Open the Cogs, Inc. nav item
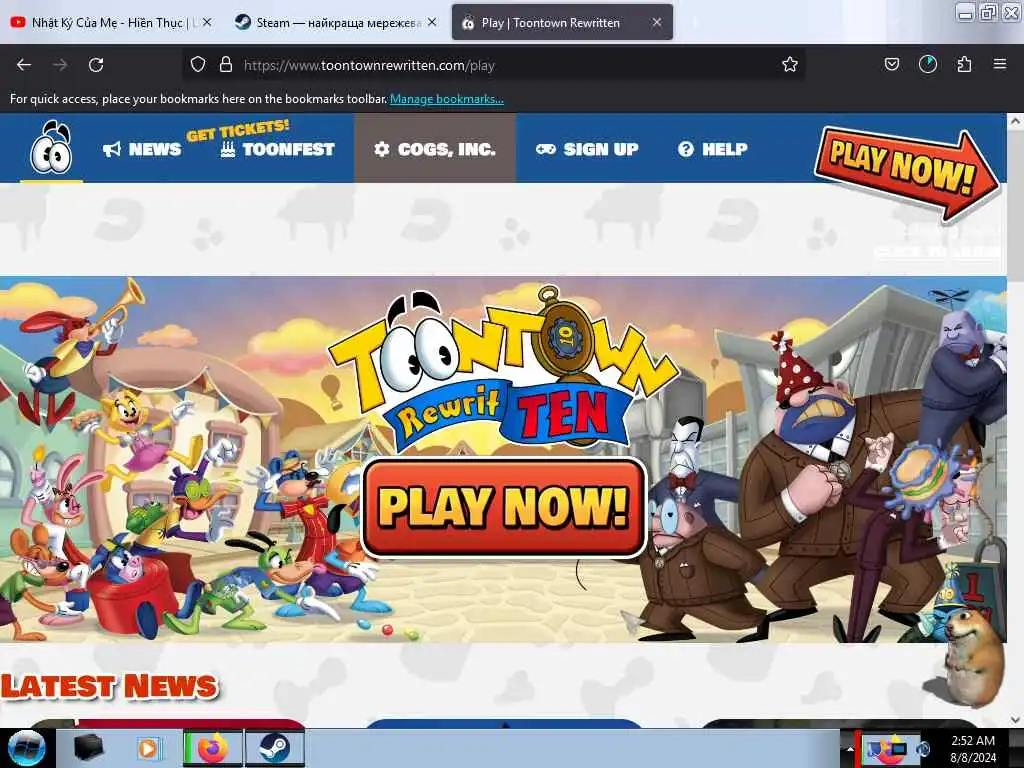Image resolution: width=1024 pixels, height=768 pixels. tap(435, 150)
